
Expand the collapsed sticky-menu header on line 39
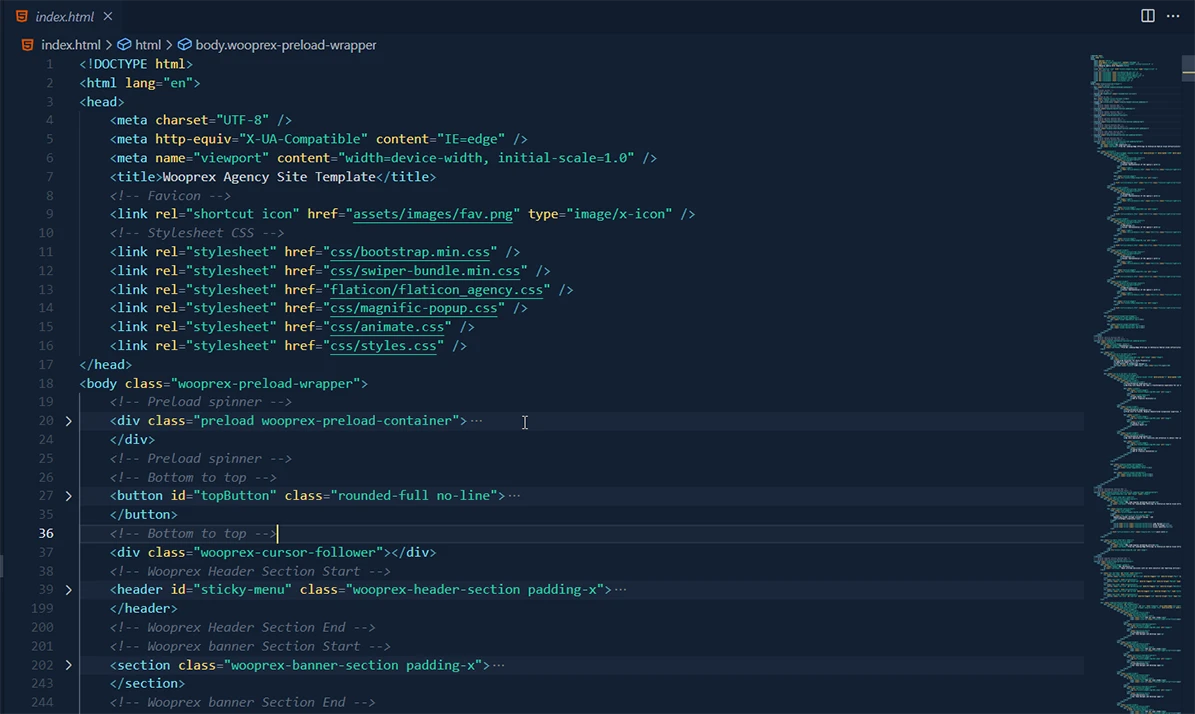pyautogui.click(x=68, y=589)
